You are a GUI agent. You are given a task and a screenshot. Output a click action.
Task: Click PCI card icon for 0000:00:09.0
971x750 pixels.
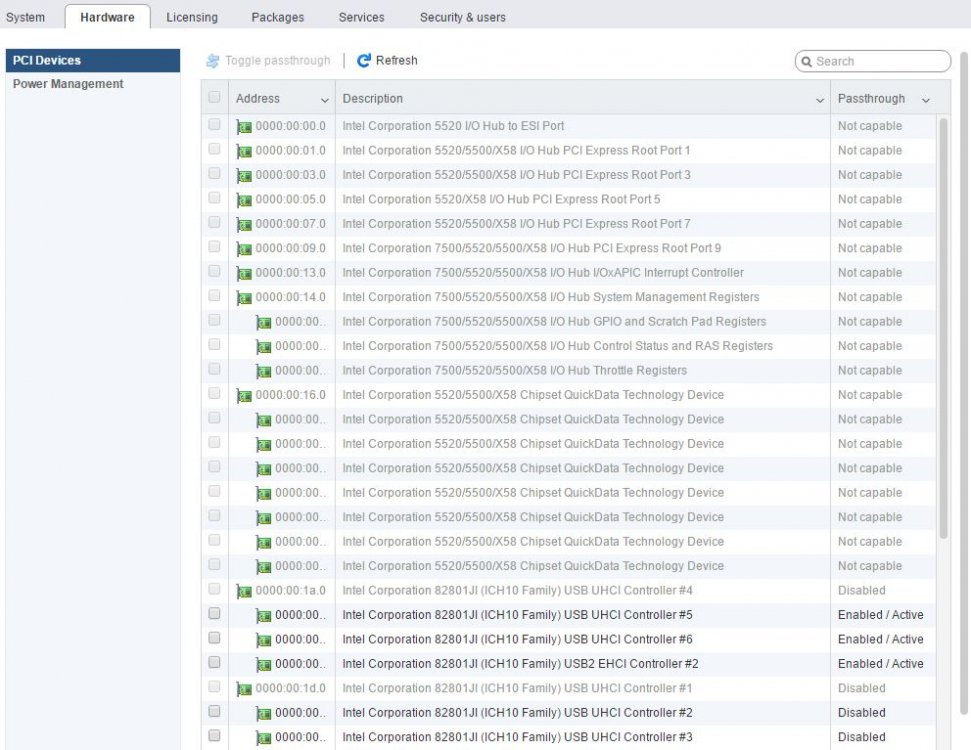[x=244, y=249]
